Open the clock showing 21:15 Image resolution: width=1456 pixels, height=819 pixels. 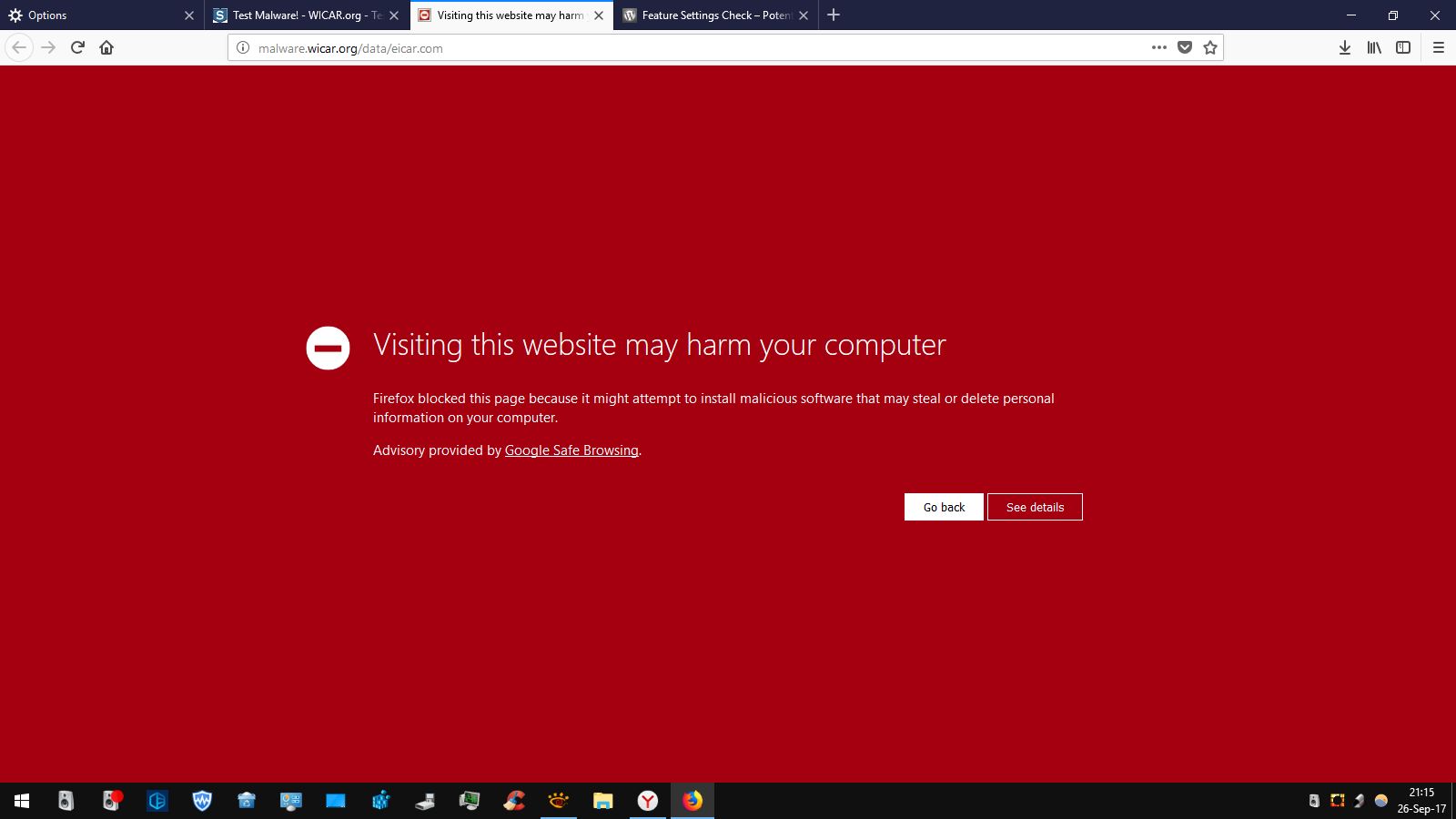pos(1421,801)
